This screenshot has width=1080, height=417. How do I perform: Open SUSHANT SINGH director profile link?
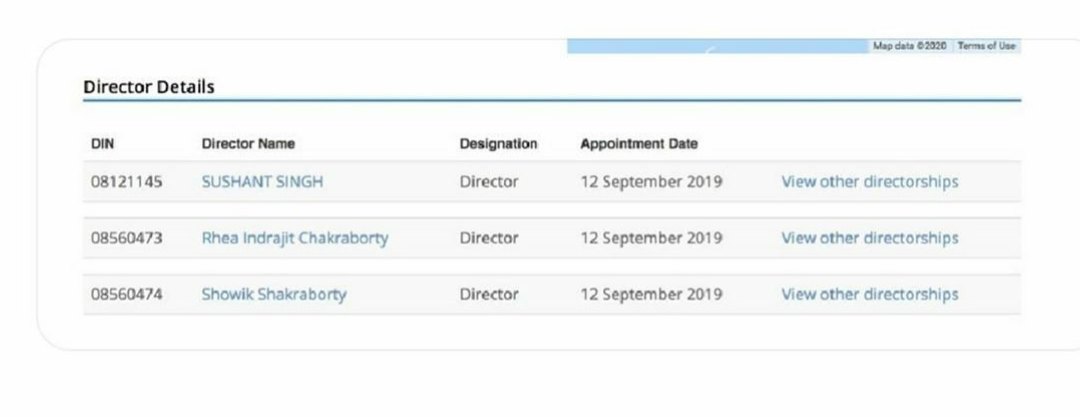[262, 182]
